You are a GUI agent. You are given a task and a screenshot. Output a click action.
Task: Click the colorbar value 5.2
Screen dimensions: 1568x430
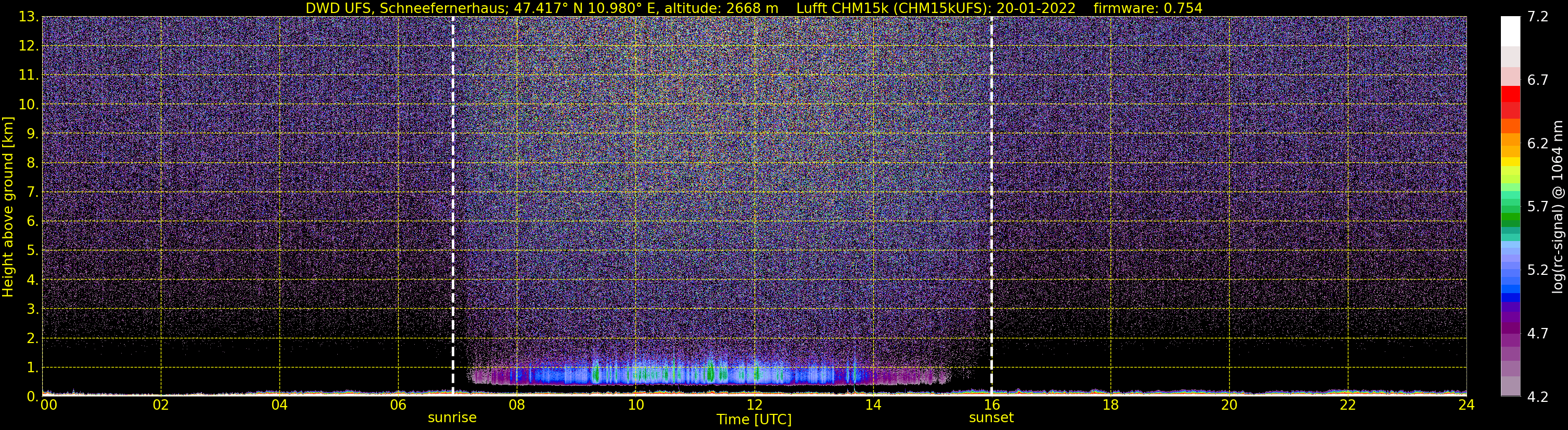1538,270
